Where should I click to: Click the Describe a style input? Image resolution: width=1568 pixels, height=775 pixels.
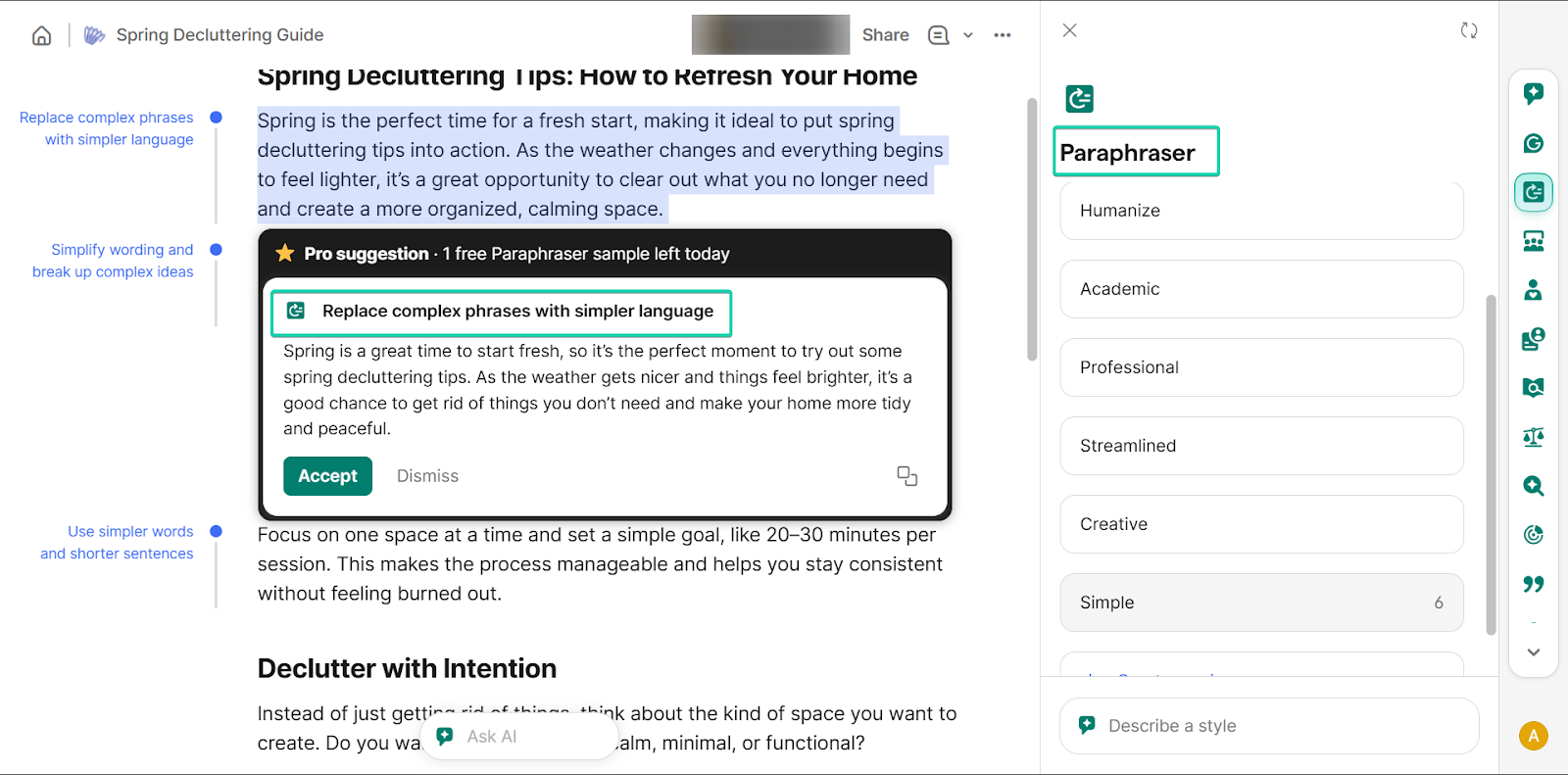pyautogui.click(x=1269, y=726)
